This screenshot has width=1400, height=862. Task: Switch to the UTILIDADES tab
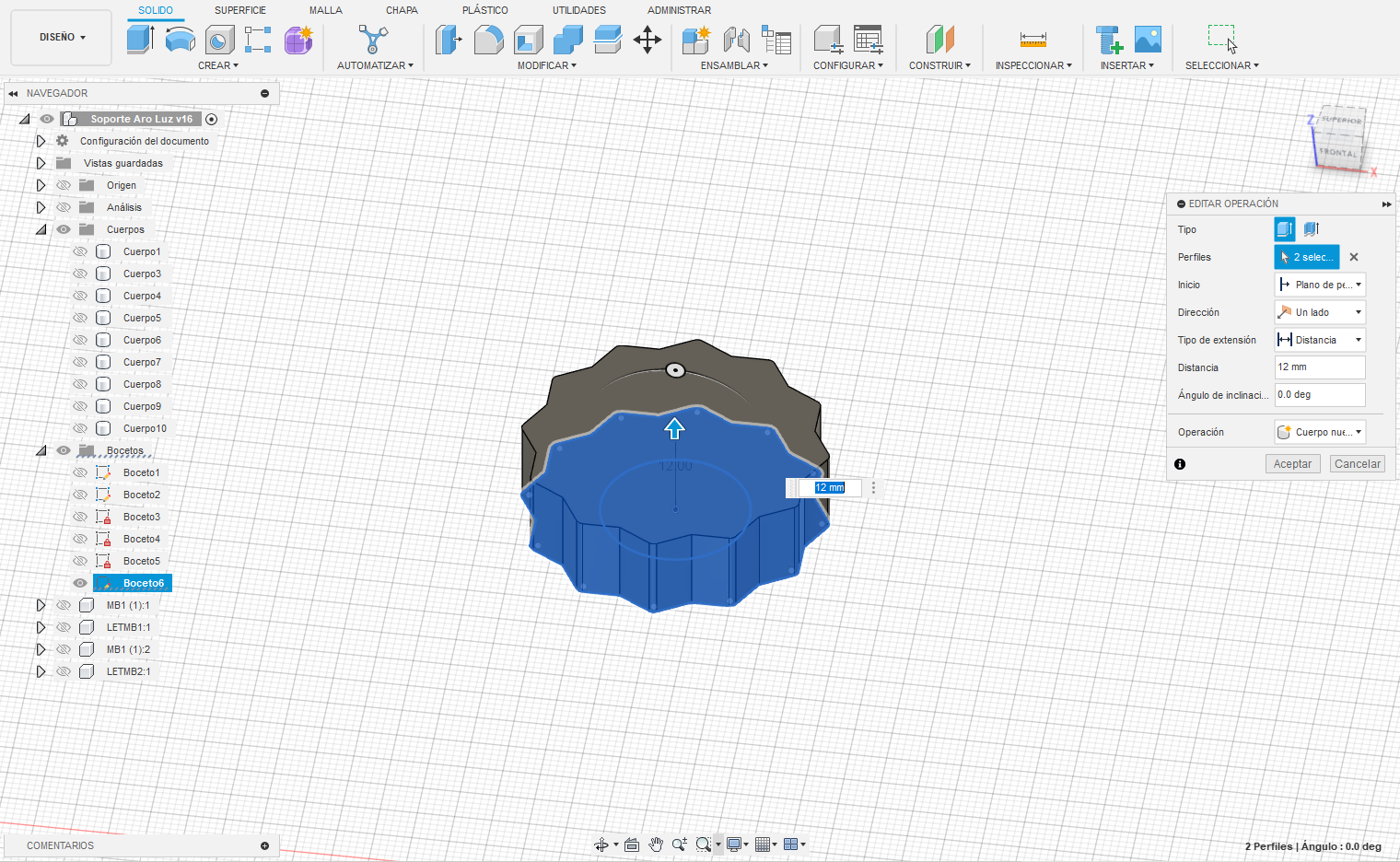tap(579, 10)
